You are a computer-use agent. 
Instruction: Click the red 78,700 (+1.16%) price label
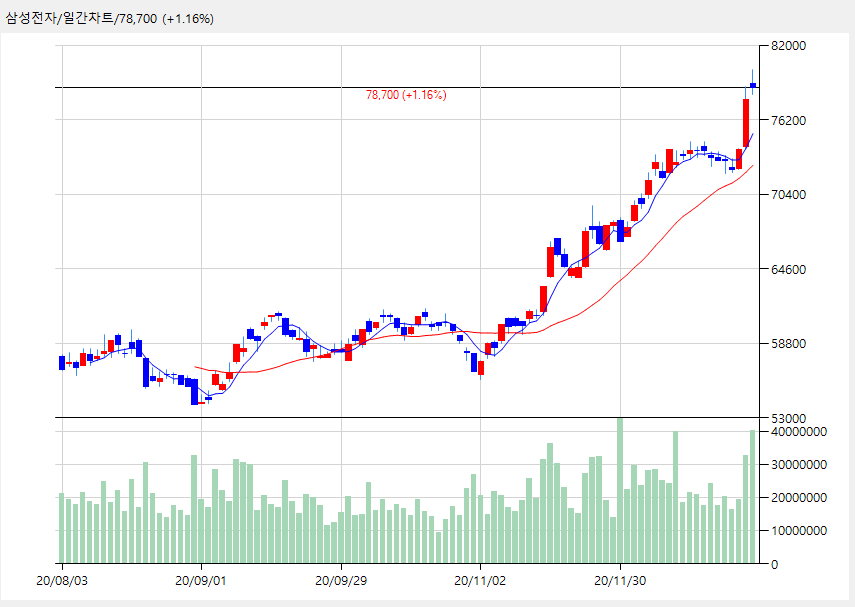tap(406, 95)
